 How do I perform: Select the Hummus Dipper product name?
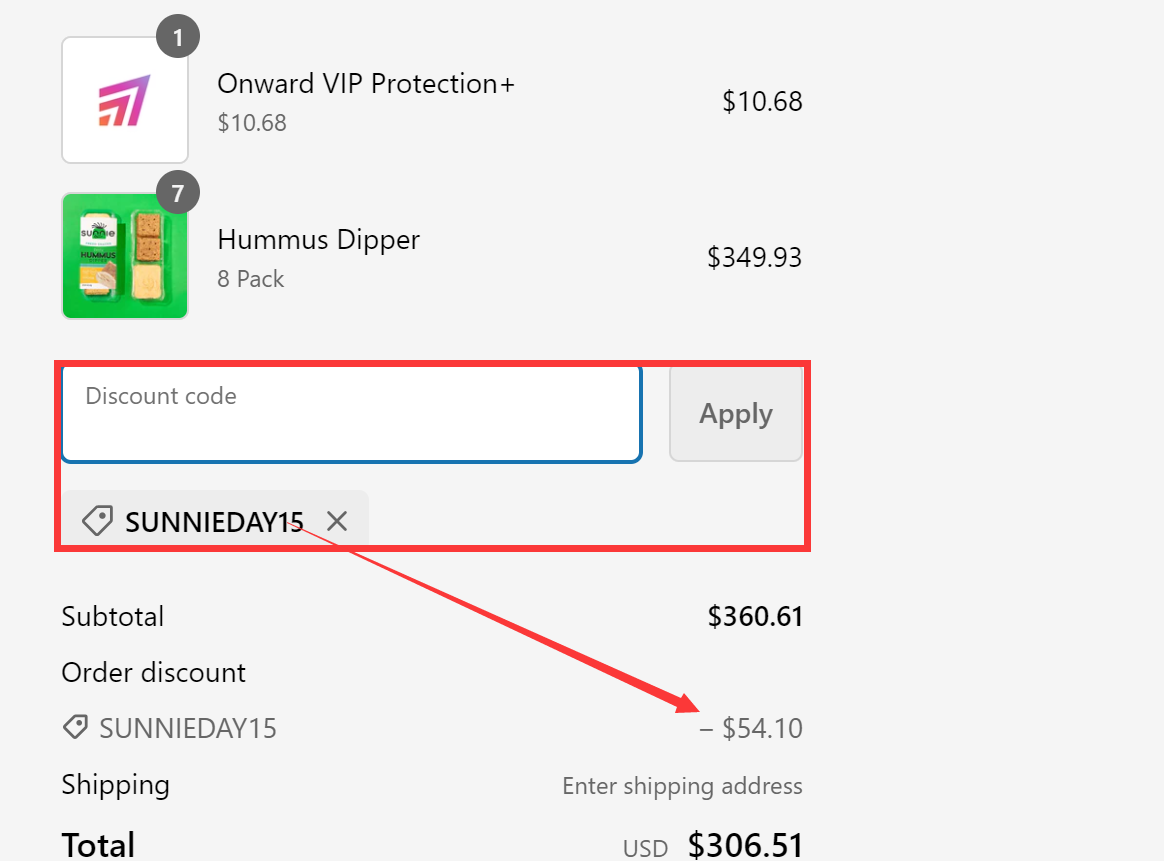click(318, 240)
